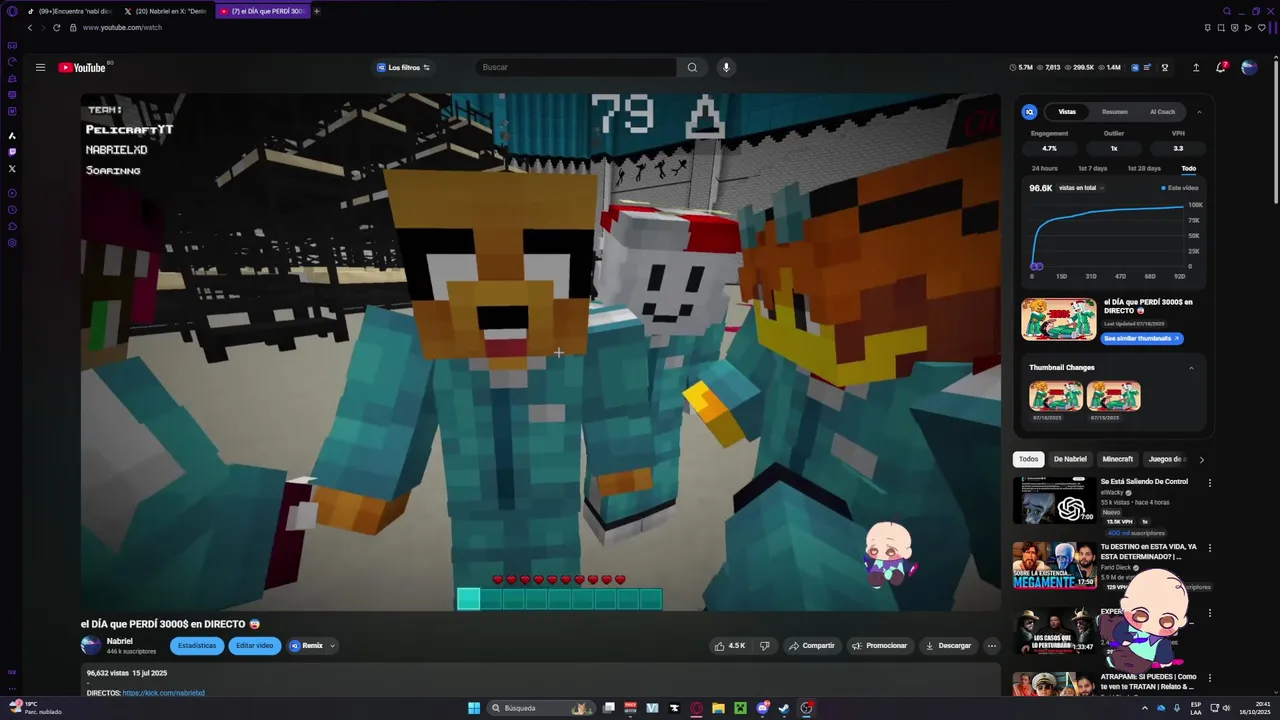
Task: Click the Promocionar button
Action: (879, 646)
